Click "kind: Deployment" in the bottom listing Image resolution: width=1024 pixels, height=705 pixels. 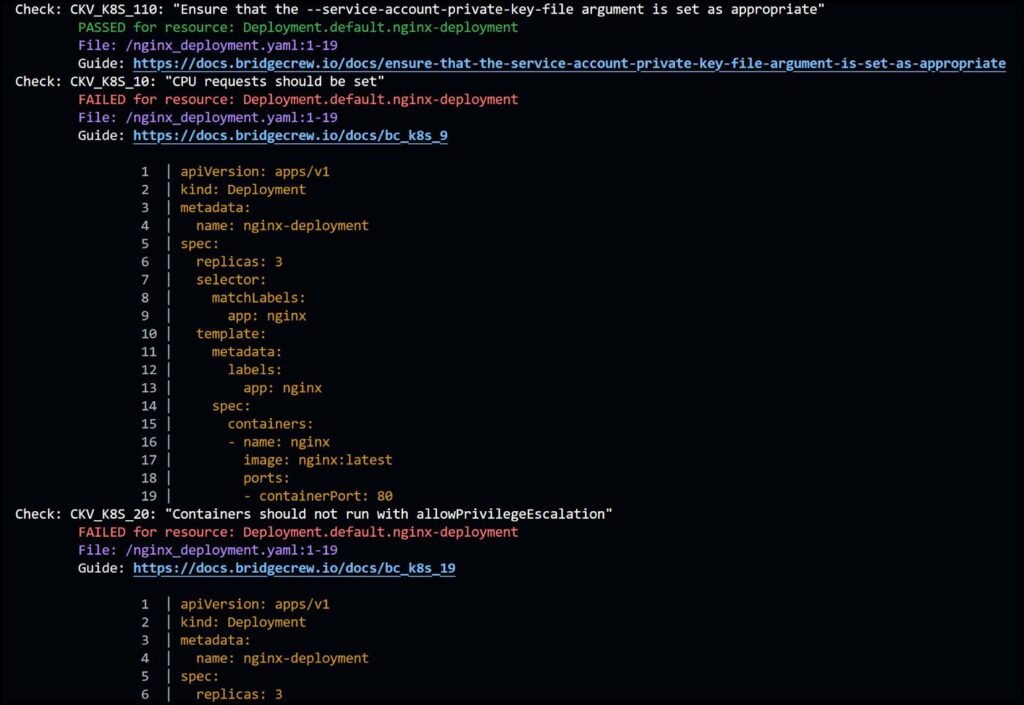pos(243,622)
